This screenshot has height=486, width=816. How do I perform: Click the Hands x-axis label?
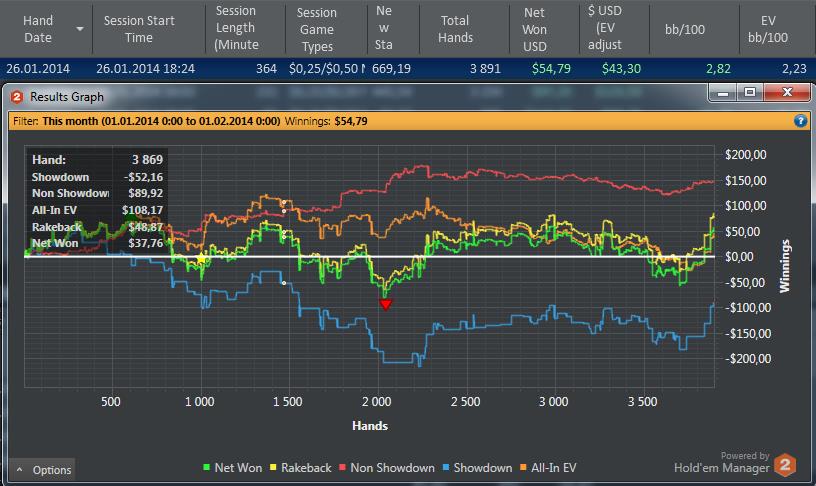click(x=370, y=426)
